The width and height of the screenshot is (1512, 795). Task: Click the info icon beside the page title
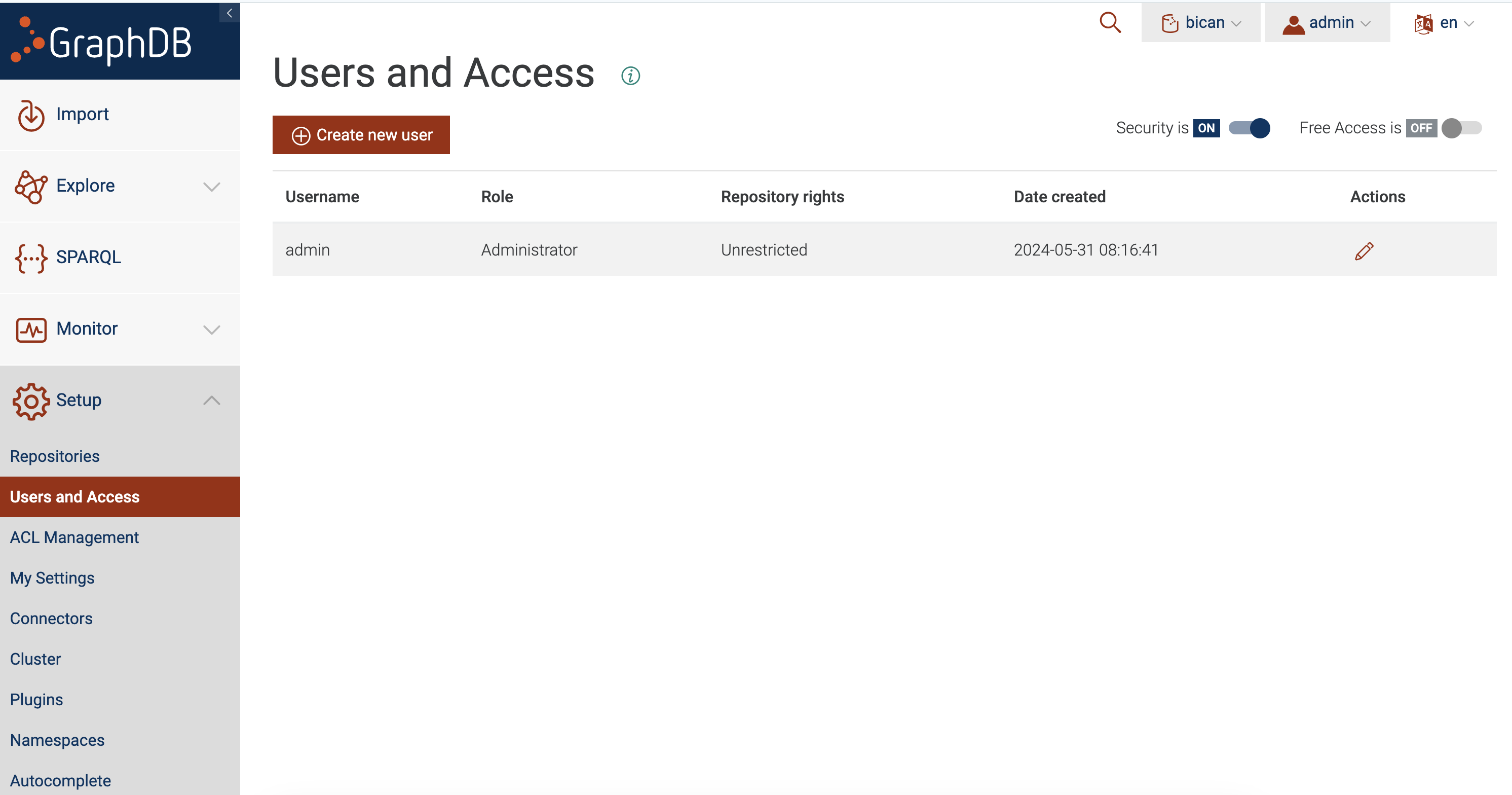[630, 76]
